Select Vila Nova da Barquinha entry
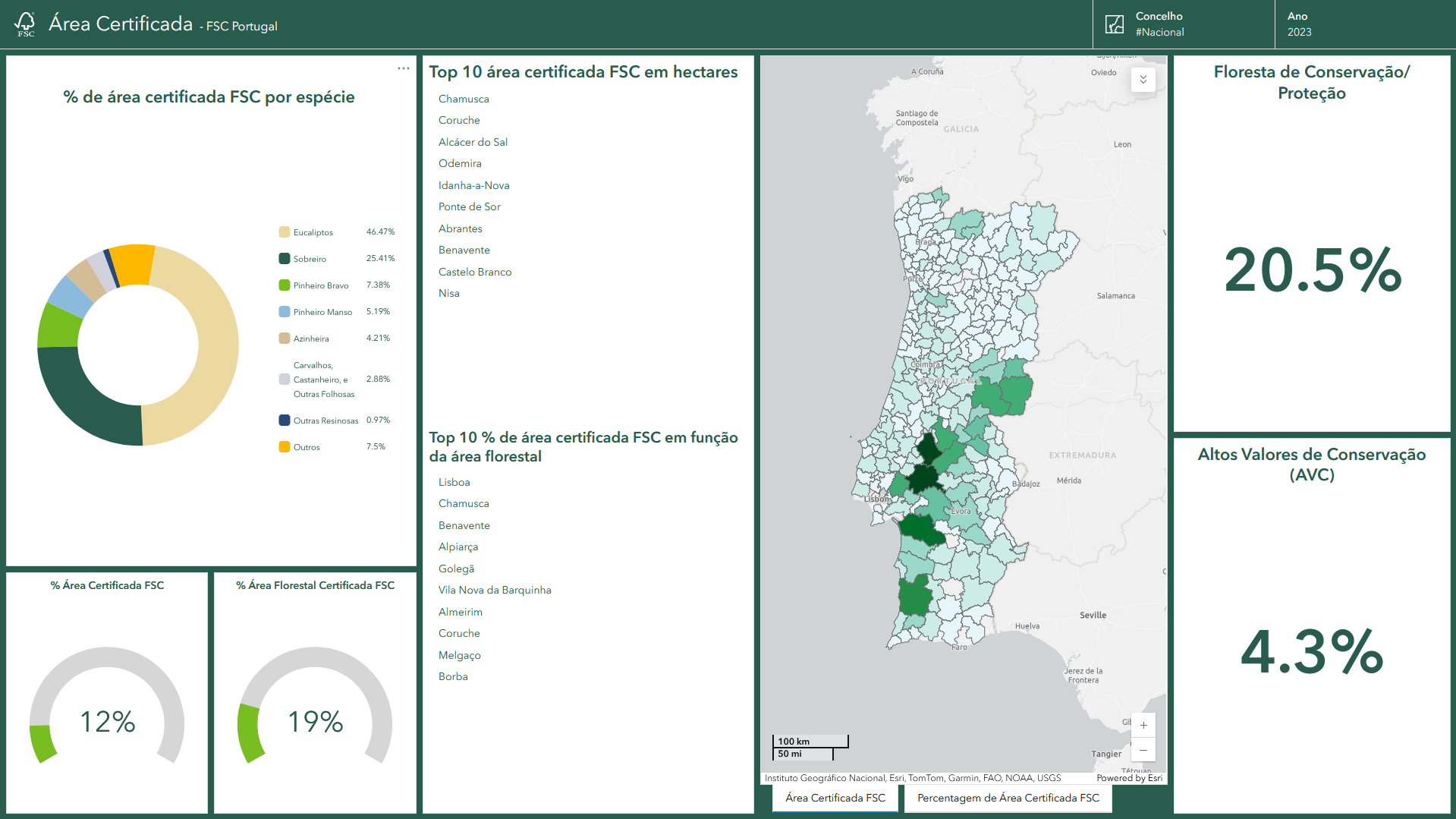 coord(495,590)
